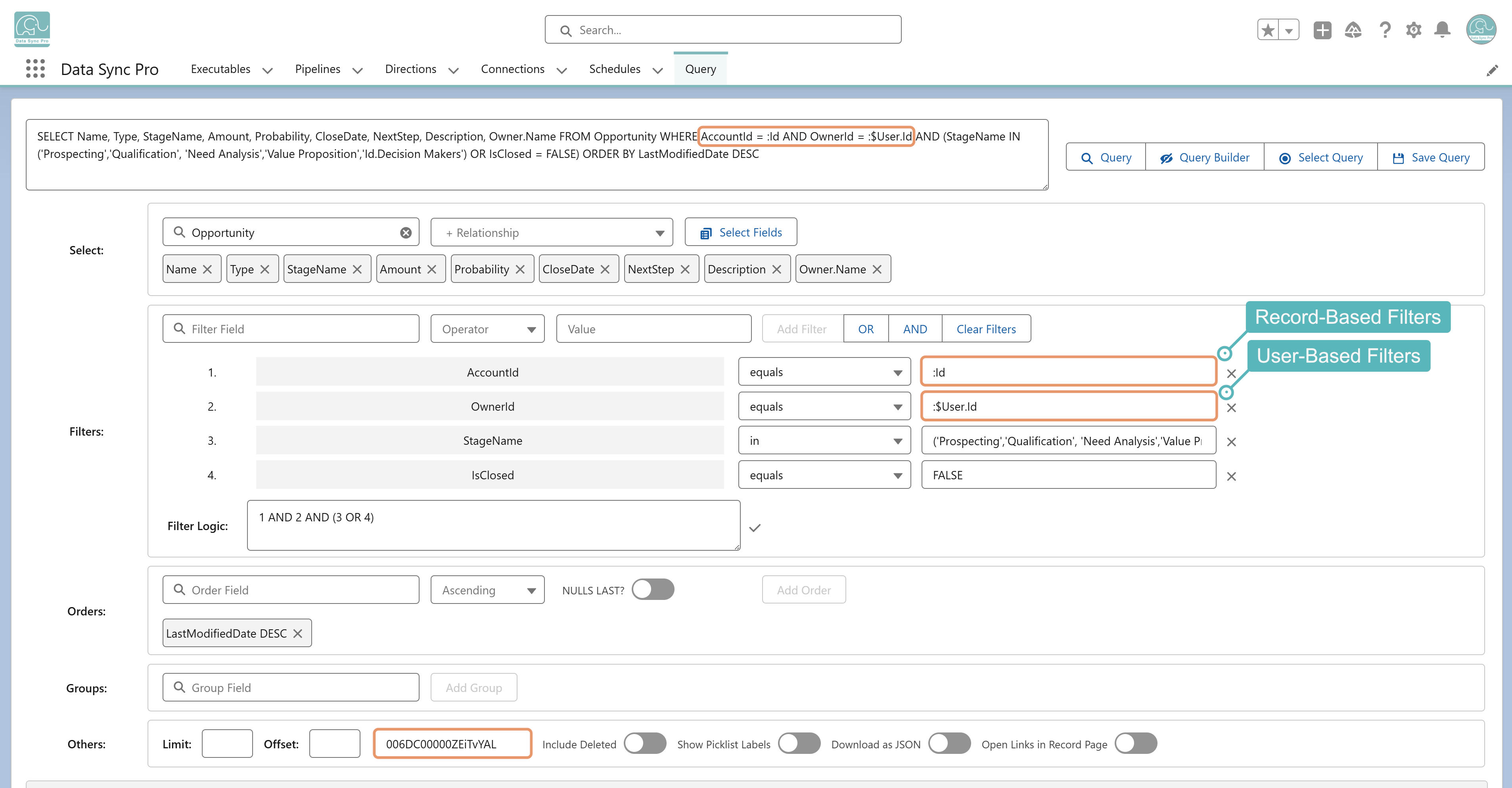The image size is (1512, 788).
Task: Switch to the Connections tab
Action: point(523,69)
